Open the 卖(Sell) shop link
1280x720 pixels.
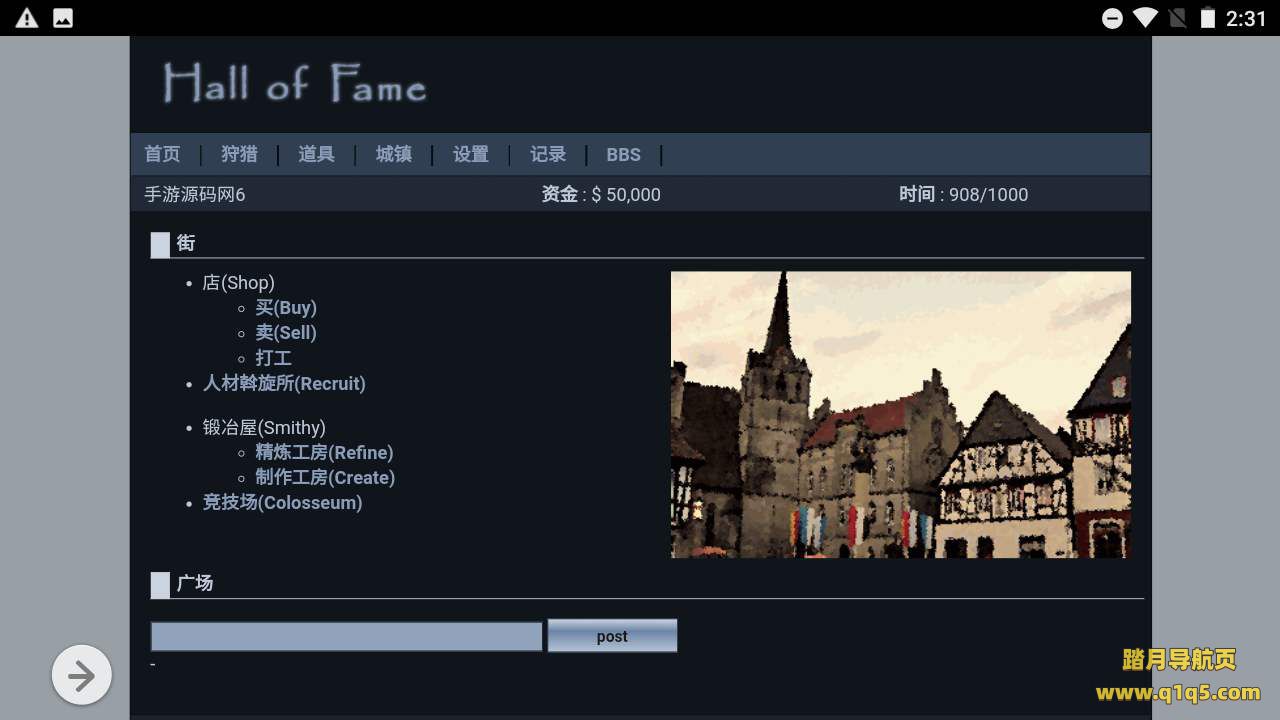click(x=285, y=333)
